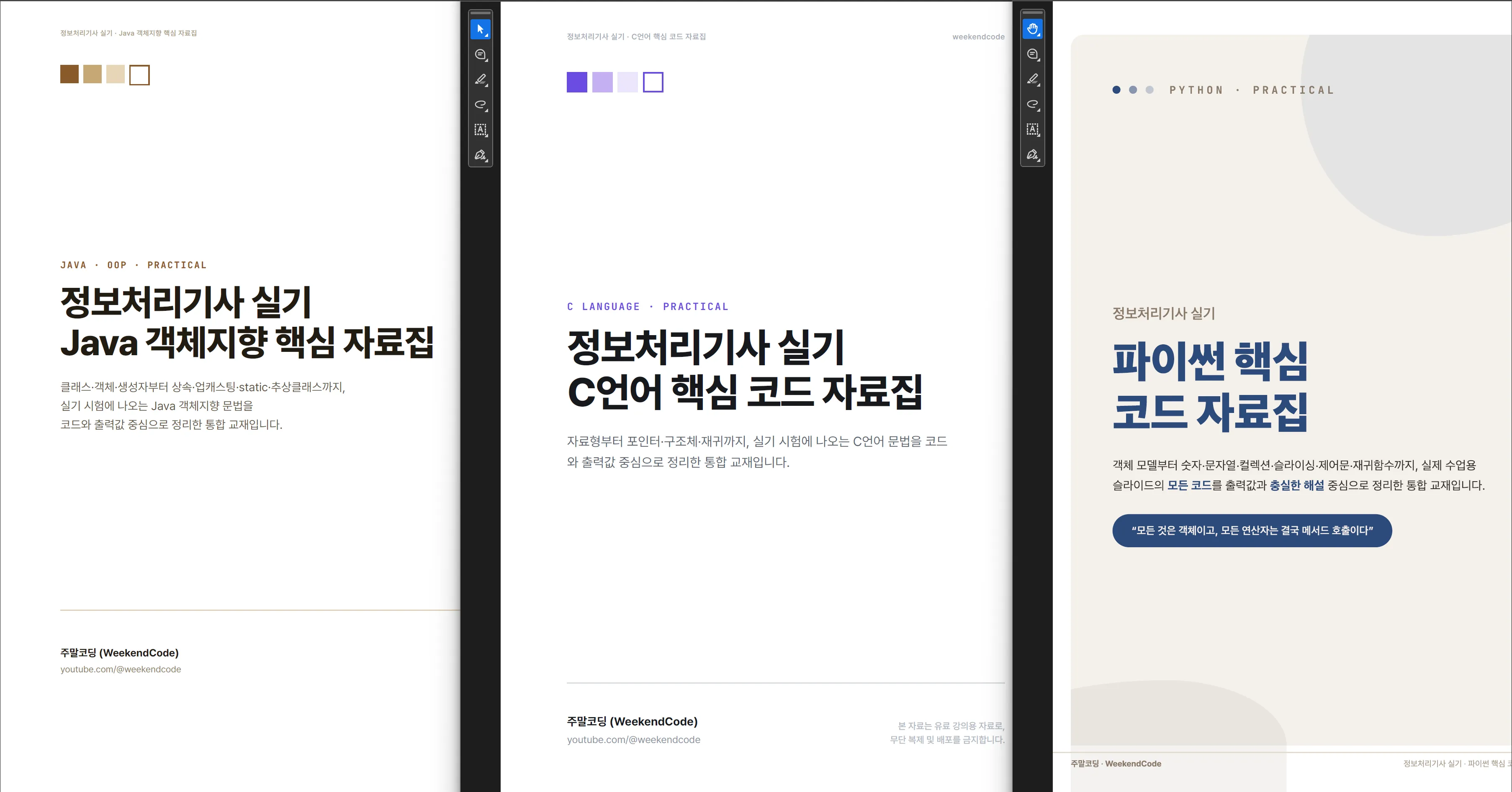Click line '클래스·객체·생성자부터 상속·업캐스팅·static·추상클래스까지,'
The width and height of the screenshot is (1512, 792).
(x=203, y=387)
